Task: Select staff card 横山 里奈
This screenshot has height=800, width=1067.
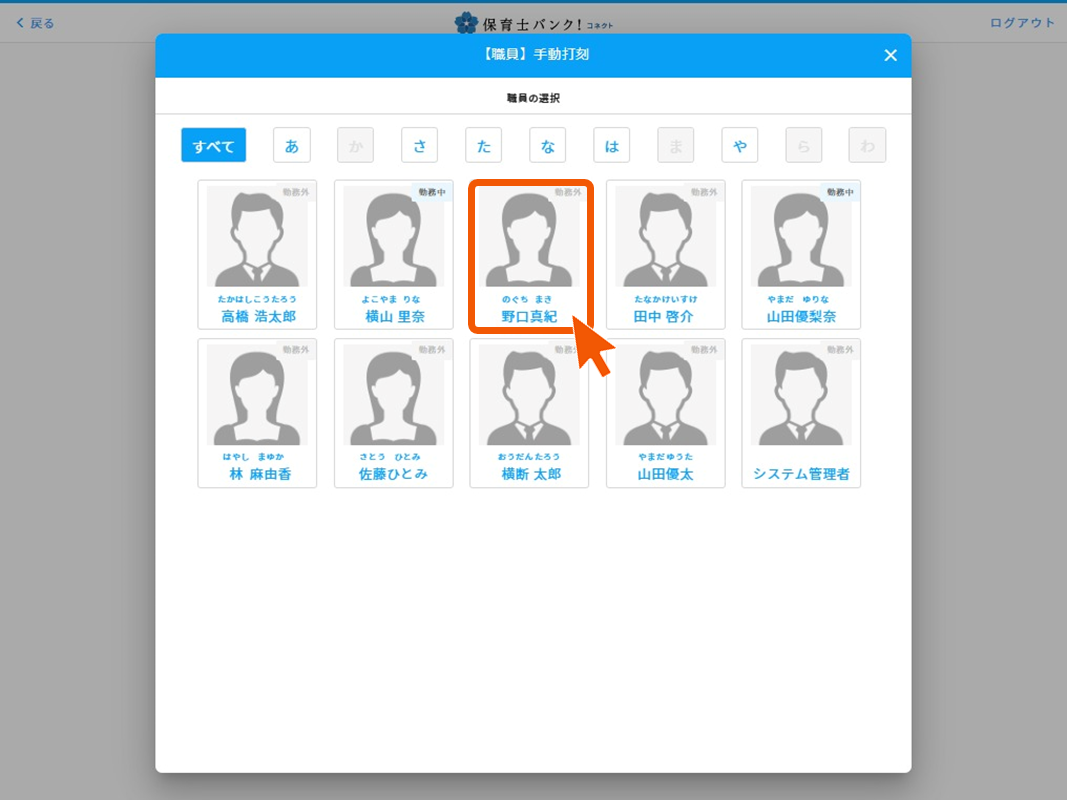Action: (393, 254)
